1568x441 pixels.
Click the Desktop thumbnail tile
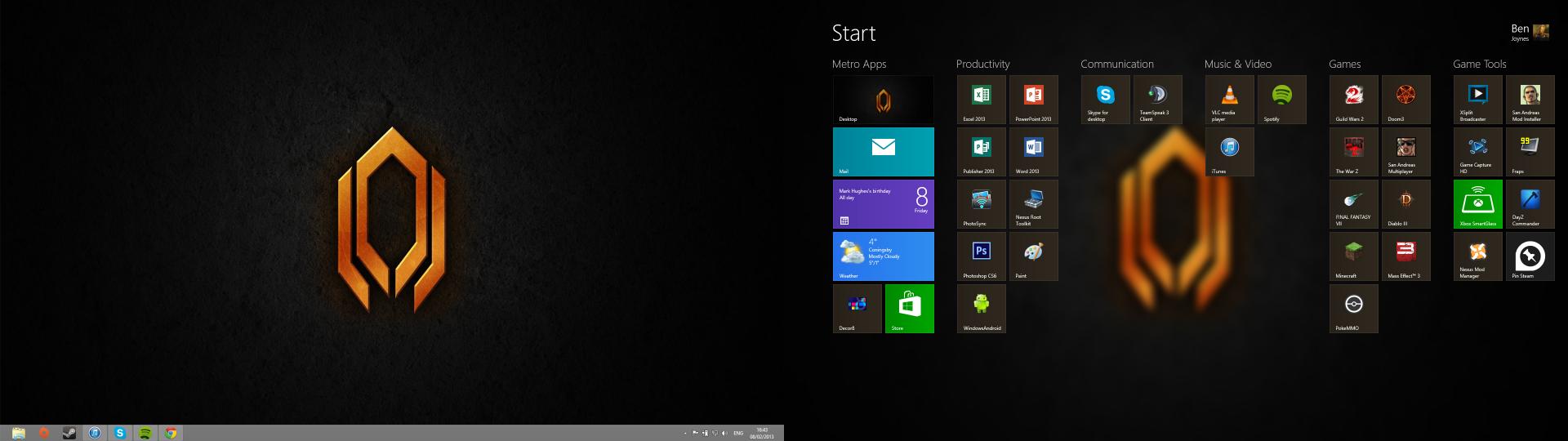(883, 100)
